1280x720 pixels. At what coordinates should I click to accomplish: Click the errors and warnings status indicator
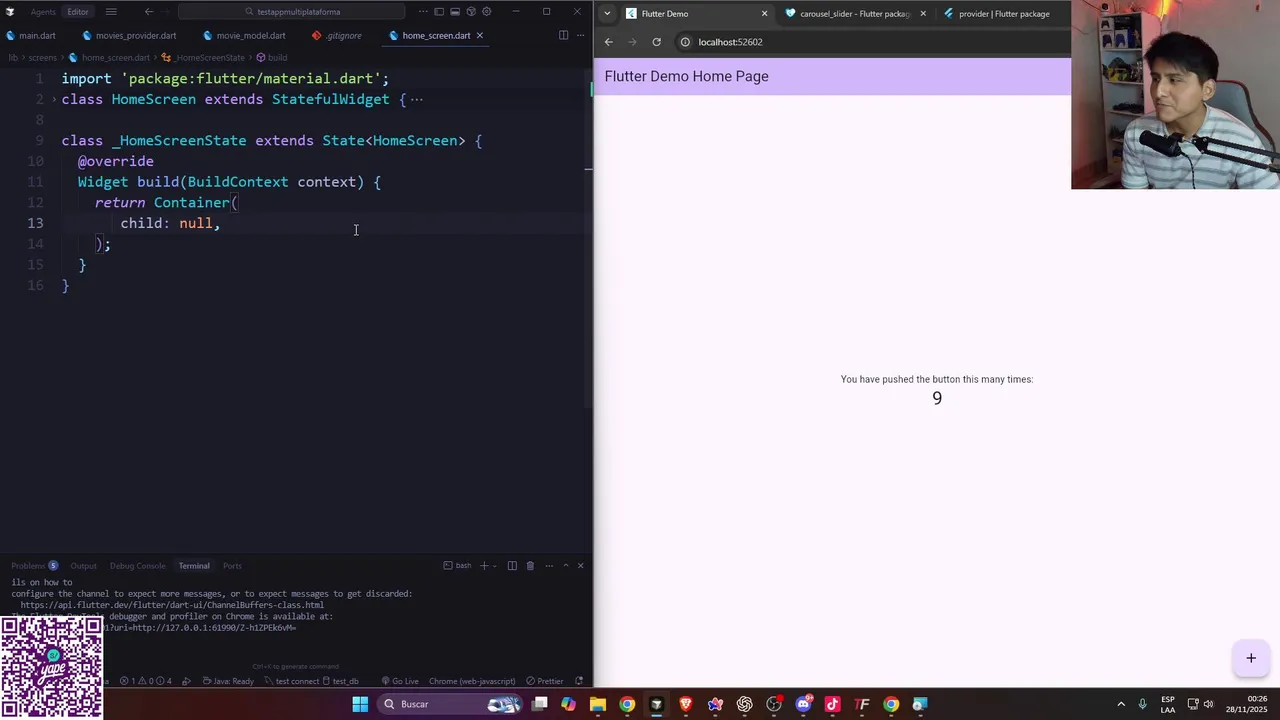[146, 681]
